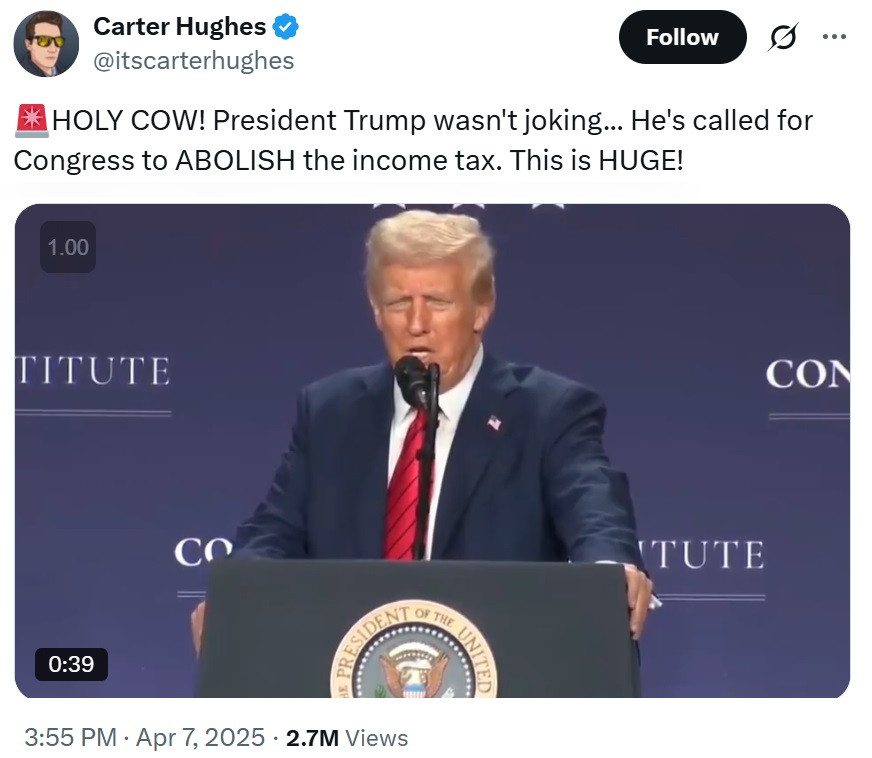The height and width of the screenshot is (758, 872).
Task: Play the embedded speech video
Action: point(432,450)
